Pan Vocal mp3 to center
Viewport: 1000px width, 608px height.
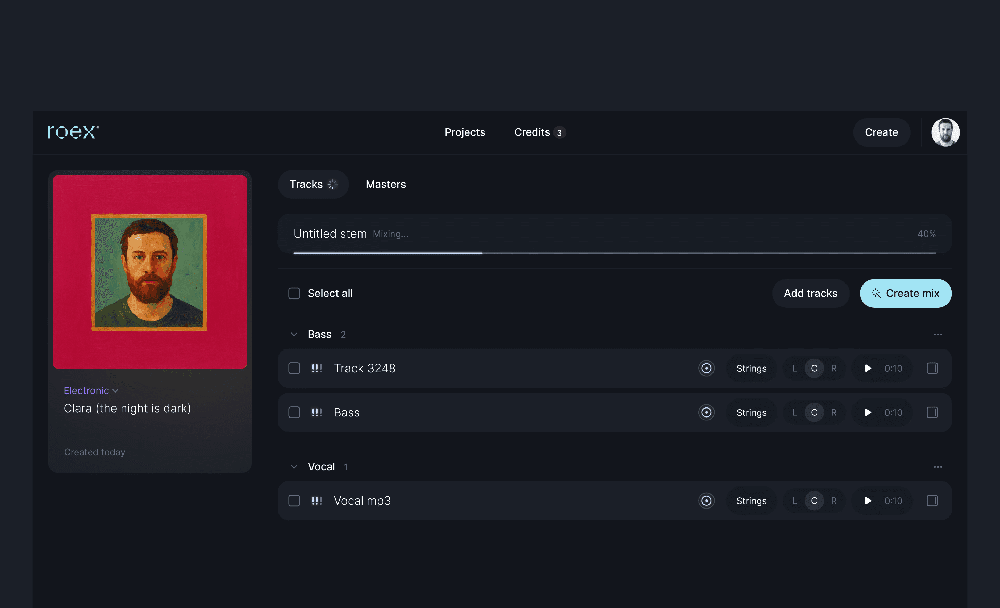[814, 501]
